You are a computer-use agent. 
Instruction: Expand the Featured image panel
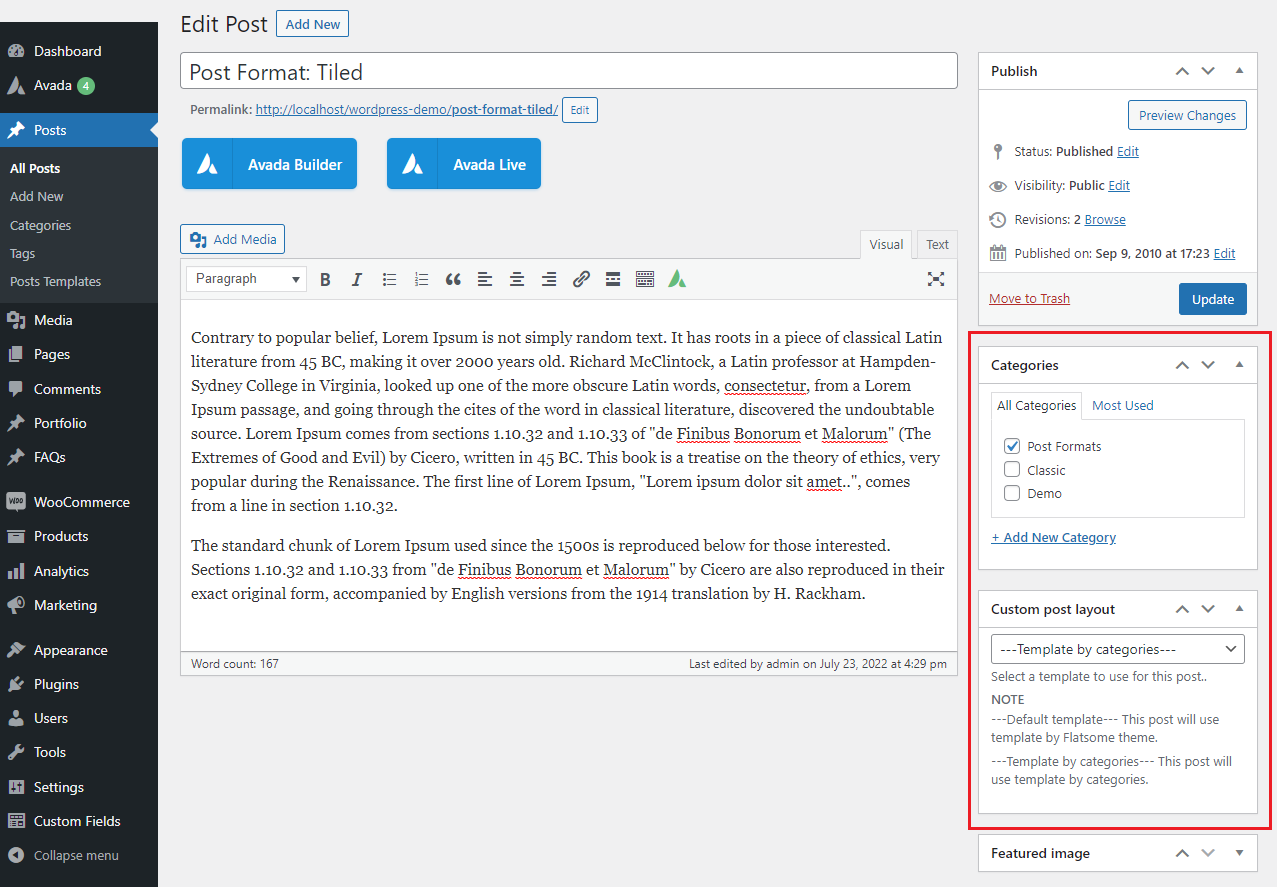[x=1239, y=853]
